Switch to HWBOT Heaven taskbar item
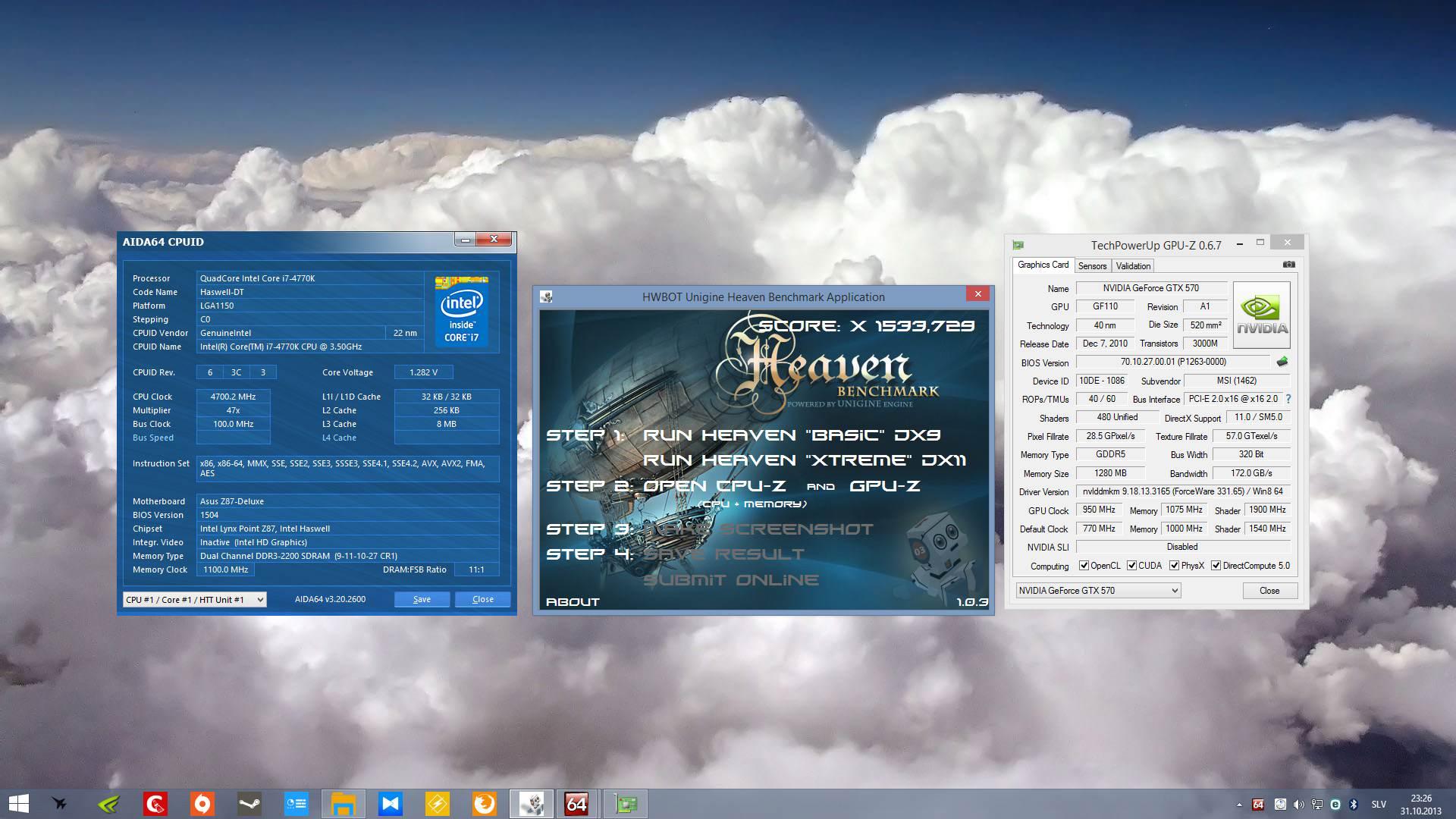This screenshot has width=1456, height=819. (x=532, y=804)
